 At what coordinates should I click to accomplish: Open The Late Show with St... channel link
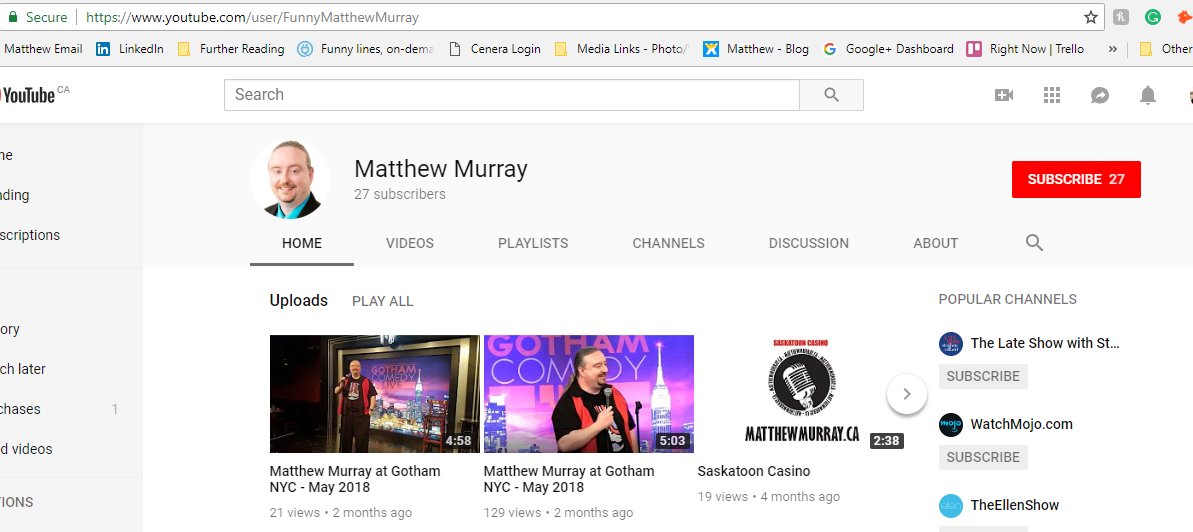[x=1045, y=343]
